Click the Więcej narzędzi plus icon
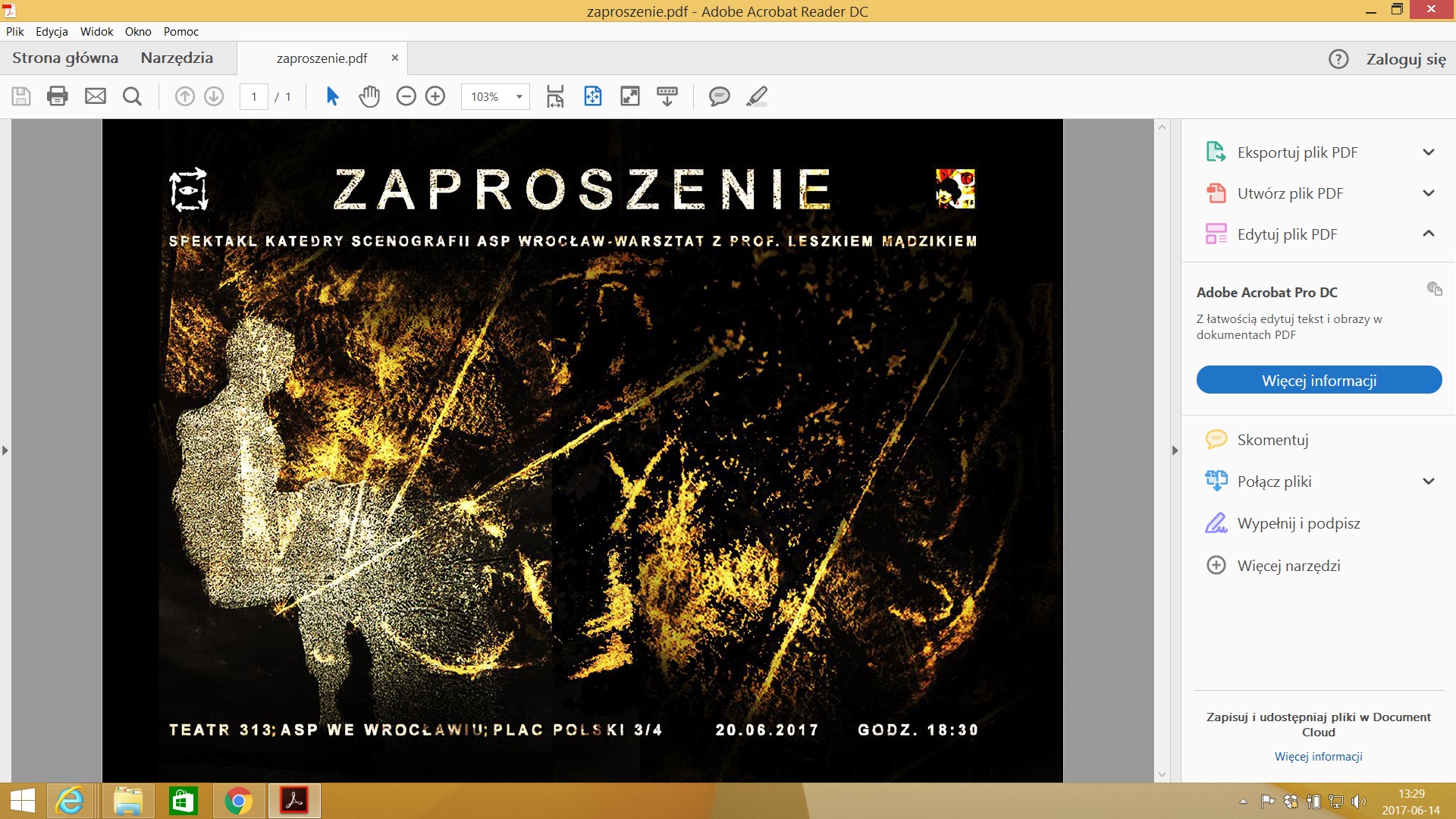Viewport: 1456px width, 819px height. pyautogui.click(x=1216, y=565)
